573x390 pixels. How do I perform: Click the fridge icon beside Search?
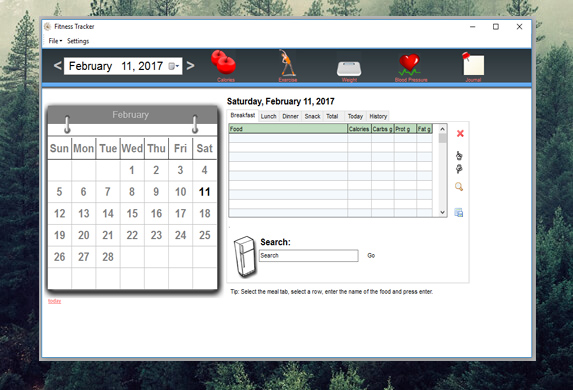pyautogui.click(x=246, y=257)
